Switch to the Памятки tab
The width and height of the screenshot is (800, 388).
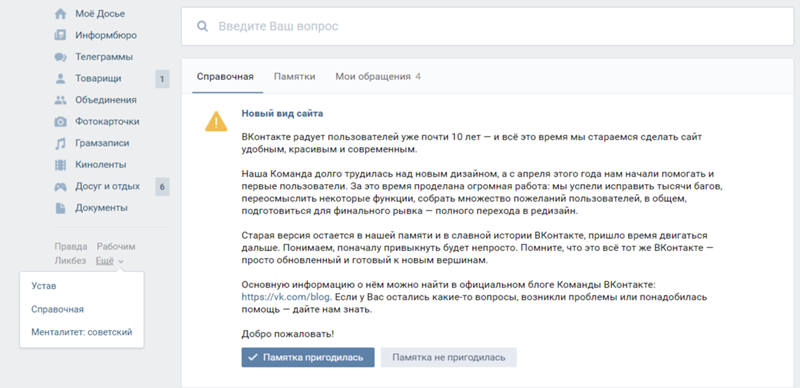point(294,77)
